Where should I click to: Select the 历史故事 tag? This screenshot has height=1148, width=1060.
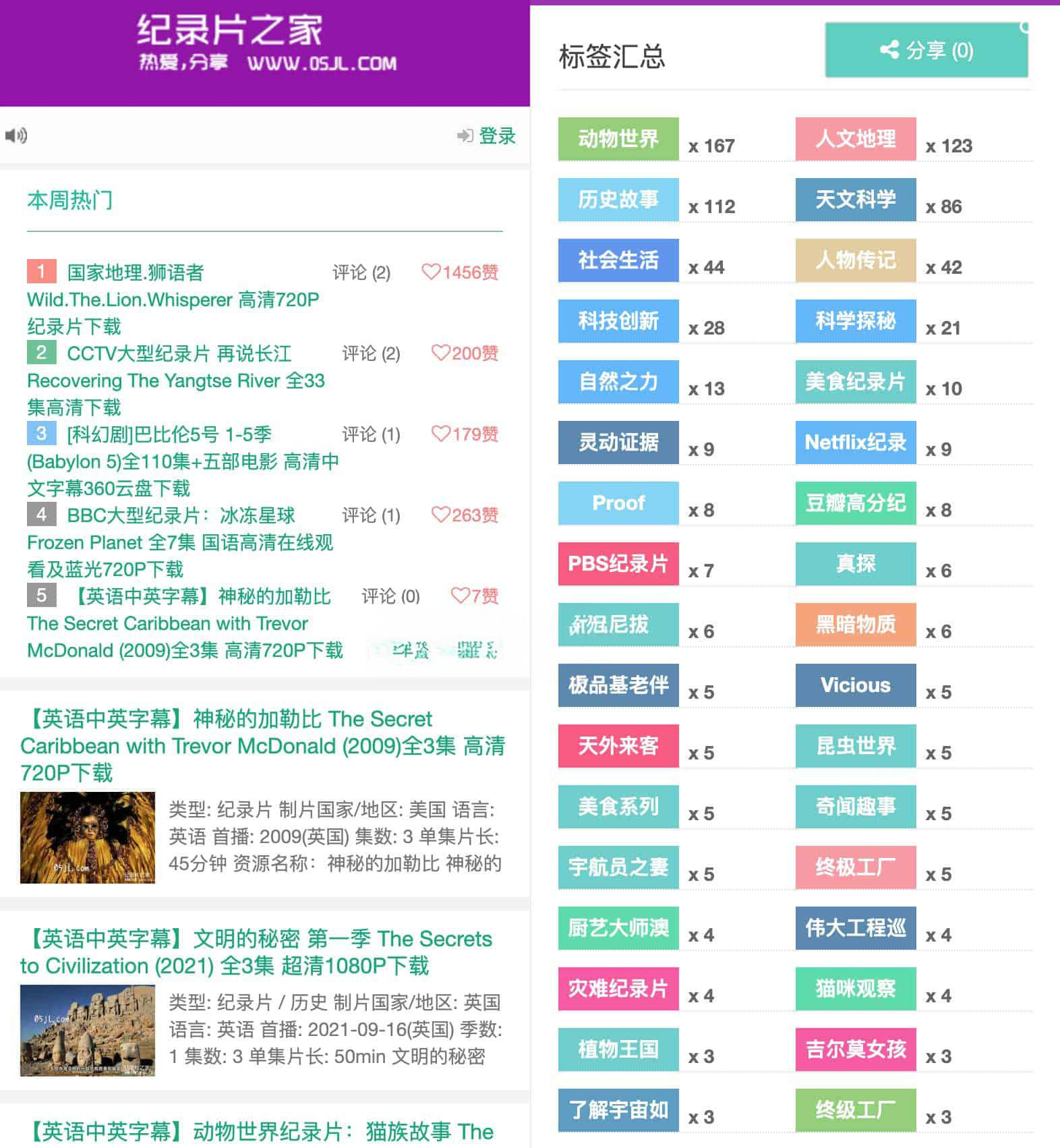[x=618, y=200]
